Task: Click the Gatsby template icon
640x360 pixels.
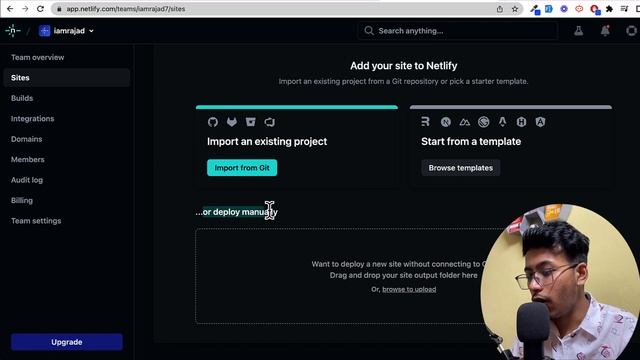Action: [x=484, y=122]
